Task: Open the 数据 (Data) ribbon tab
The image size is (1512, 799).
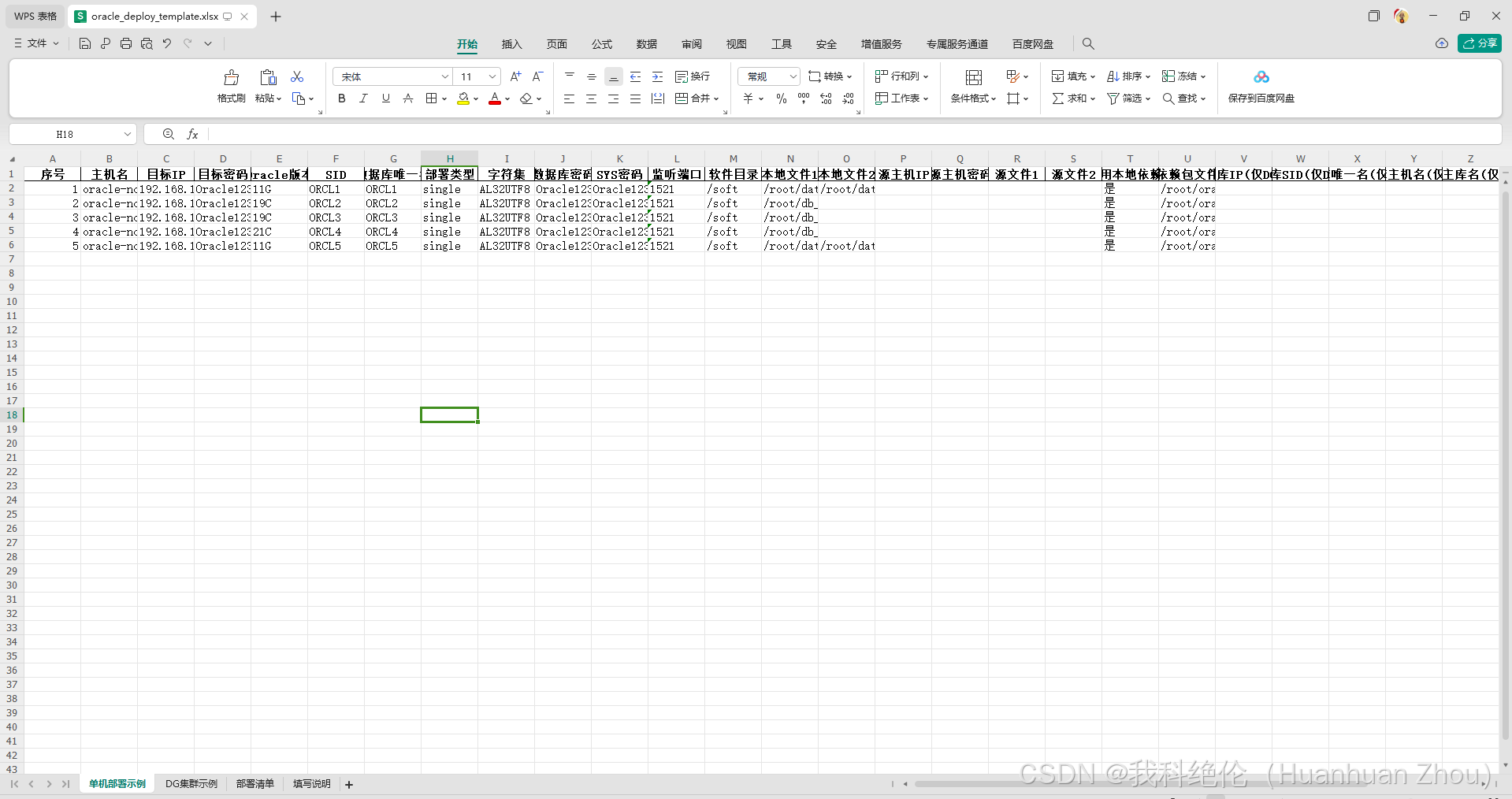Action: coord(647,44)
